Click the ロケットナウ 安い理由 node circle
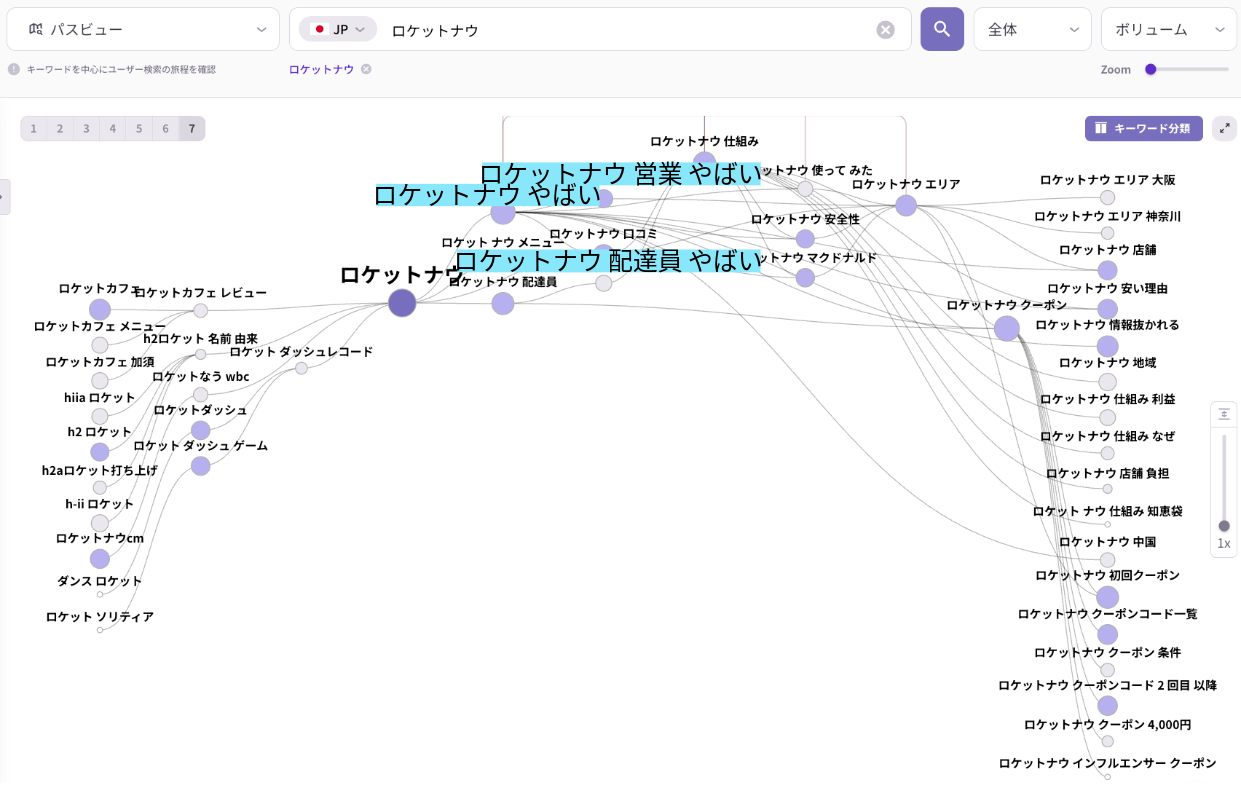This screenshot has width=1241, height=800. (1107, 309)
